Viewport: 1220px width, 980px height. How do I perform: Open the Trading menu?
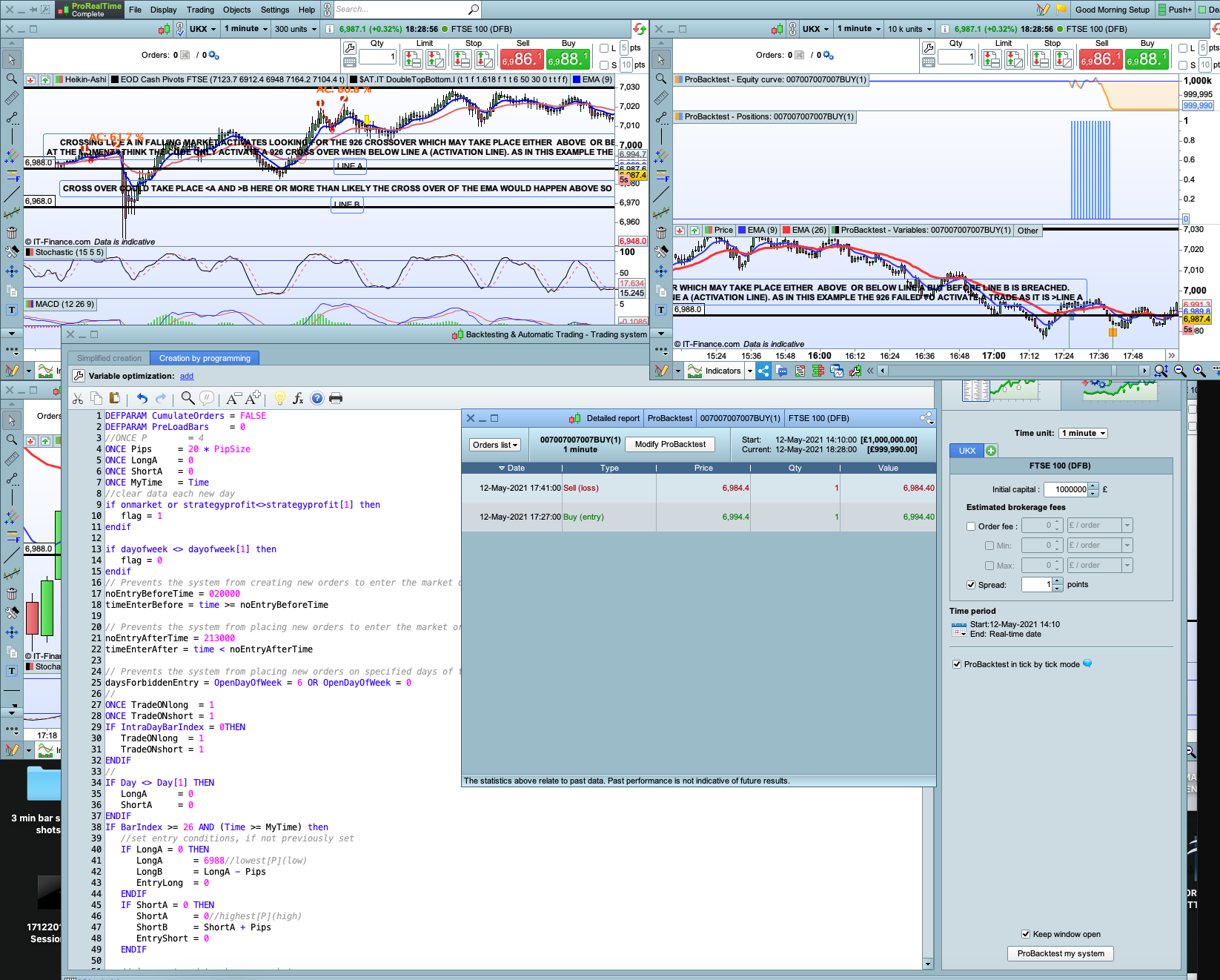200,10
